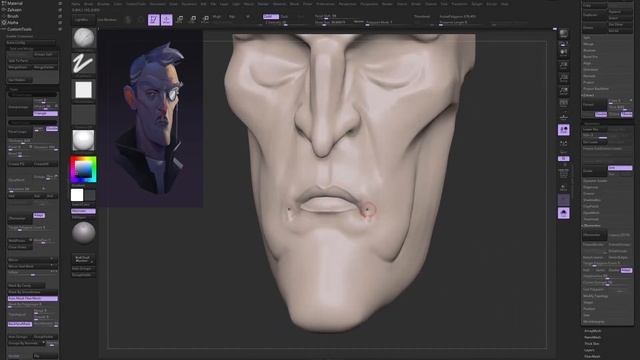Open the Zplugin palette in left tray
Viewport: 640px width, 360px height.
(15, 10)
